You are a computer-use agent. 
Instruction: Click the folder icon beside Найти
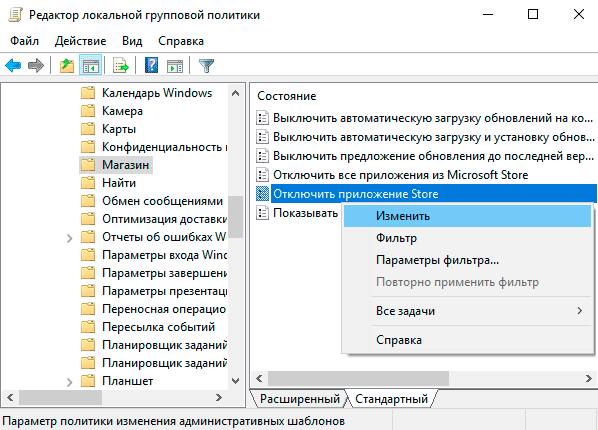point(88,183)
